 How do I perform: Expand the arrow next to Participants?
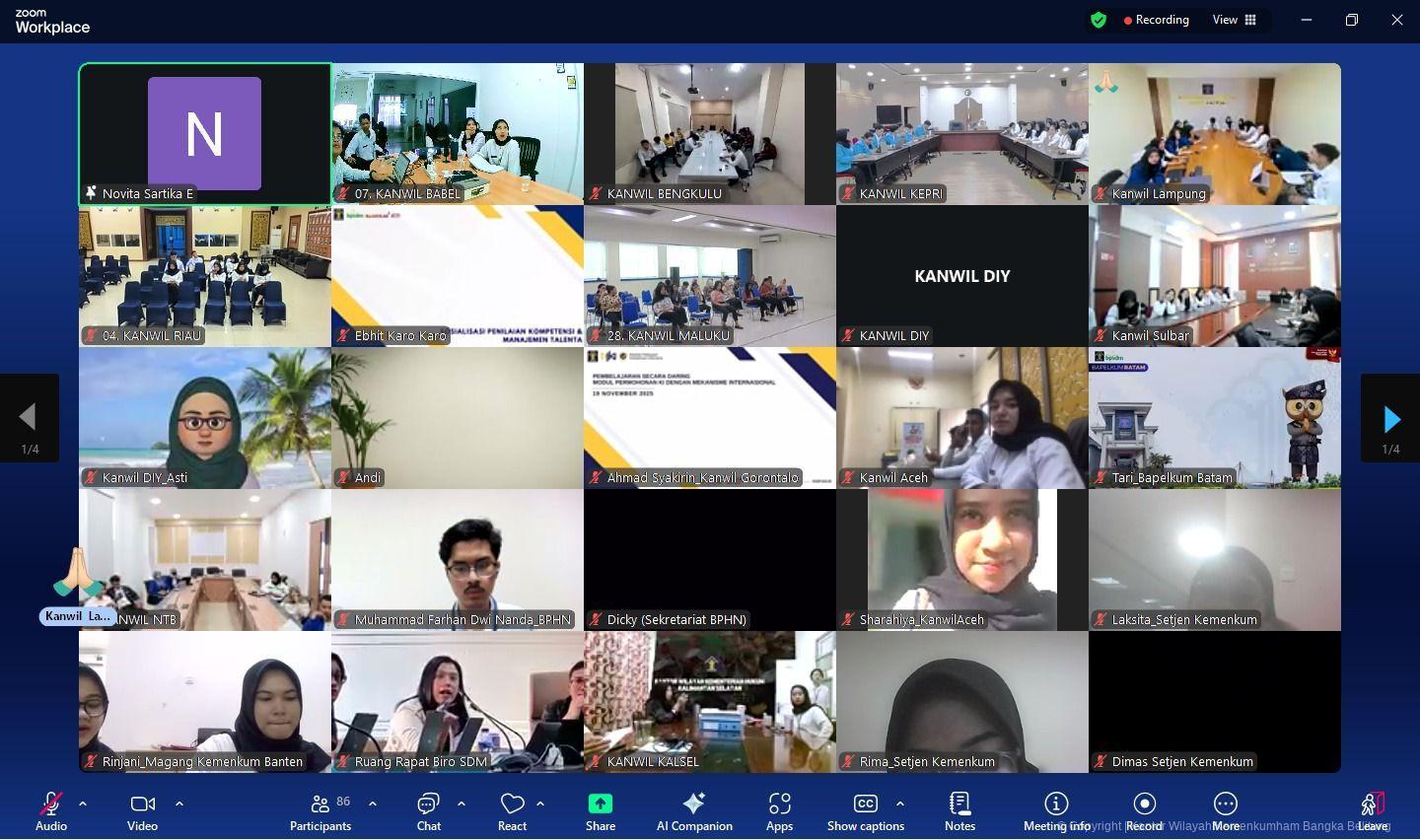point(373,804)
